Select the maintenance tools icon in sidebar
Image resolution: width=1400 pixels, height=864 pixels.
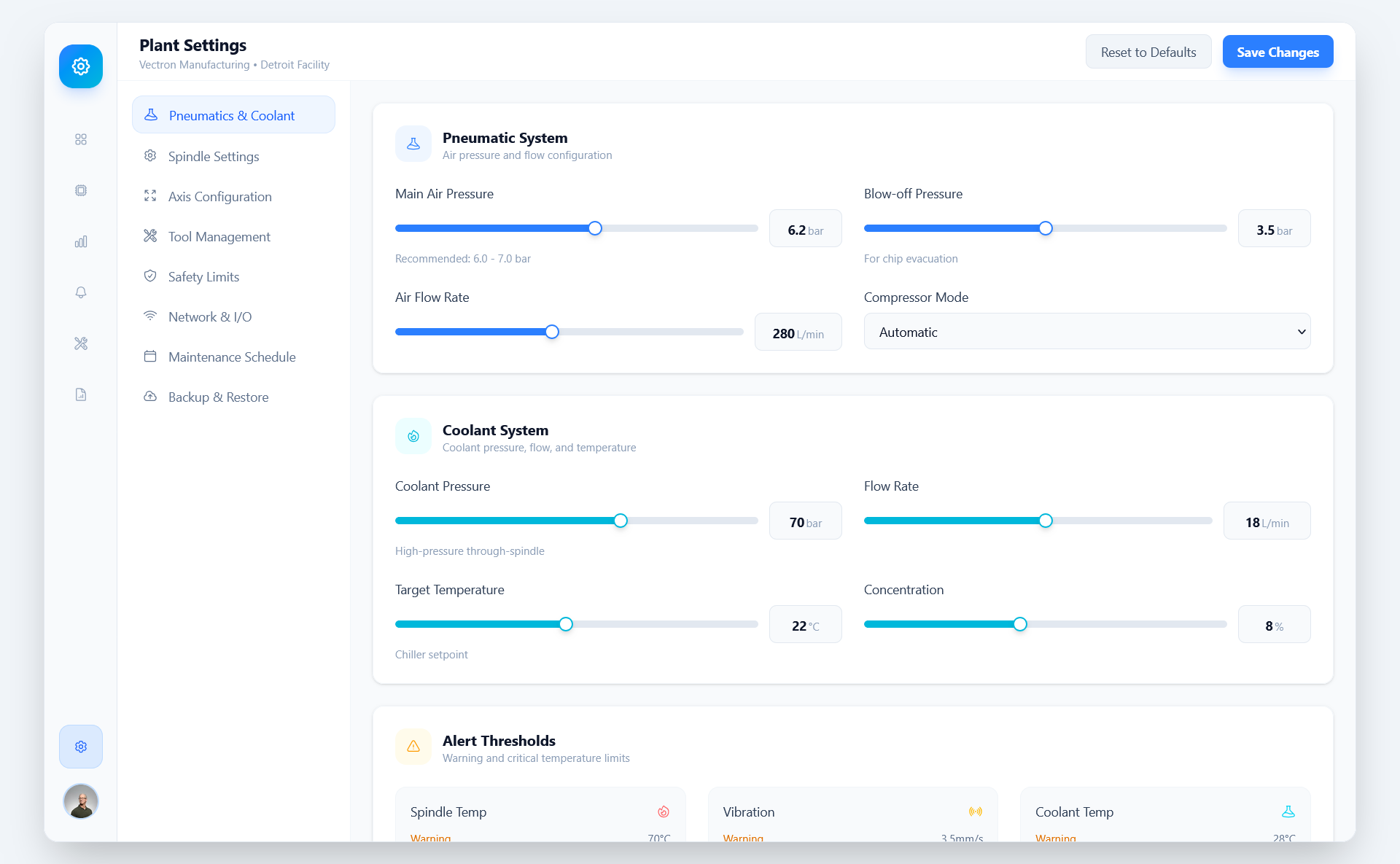[x=81, y=343]
